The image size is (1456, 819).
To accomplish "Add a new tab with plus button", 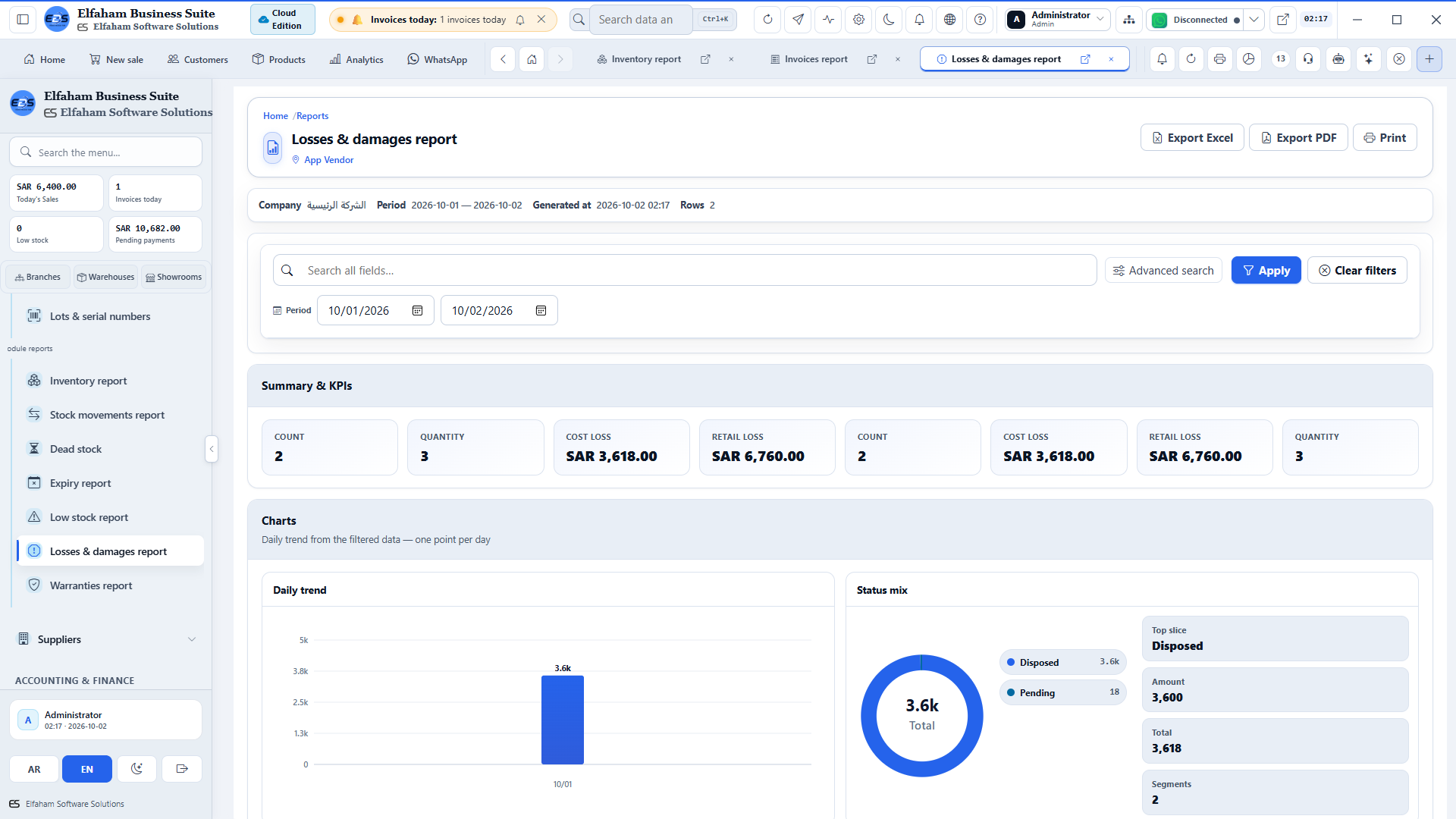I will coord(1429,59).
